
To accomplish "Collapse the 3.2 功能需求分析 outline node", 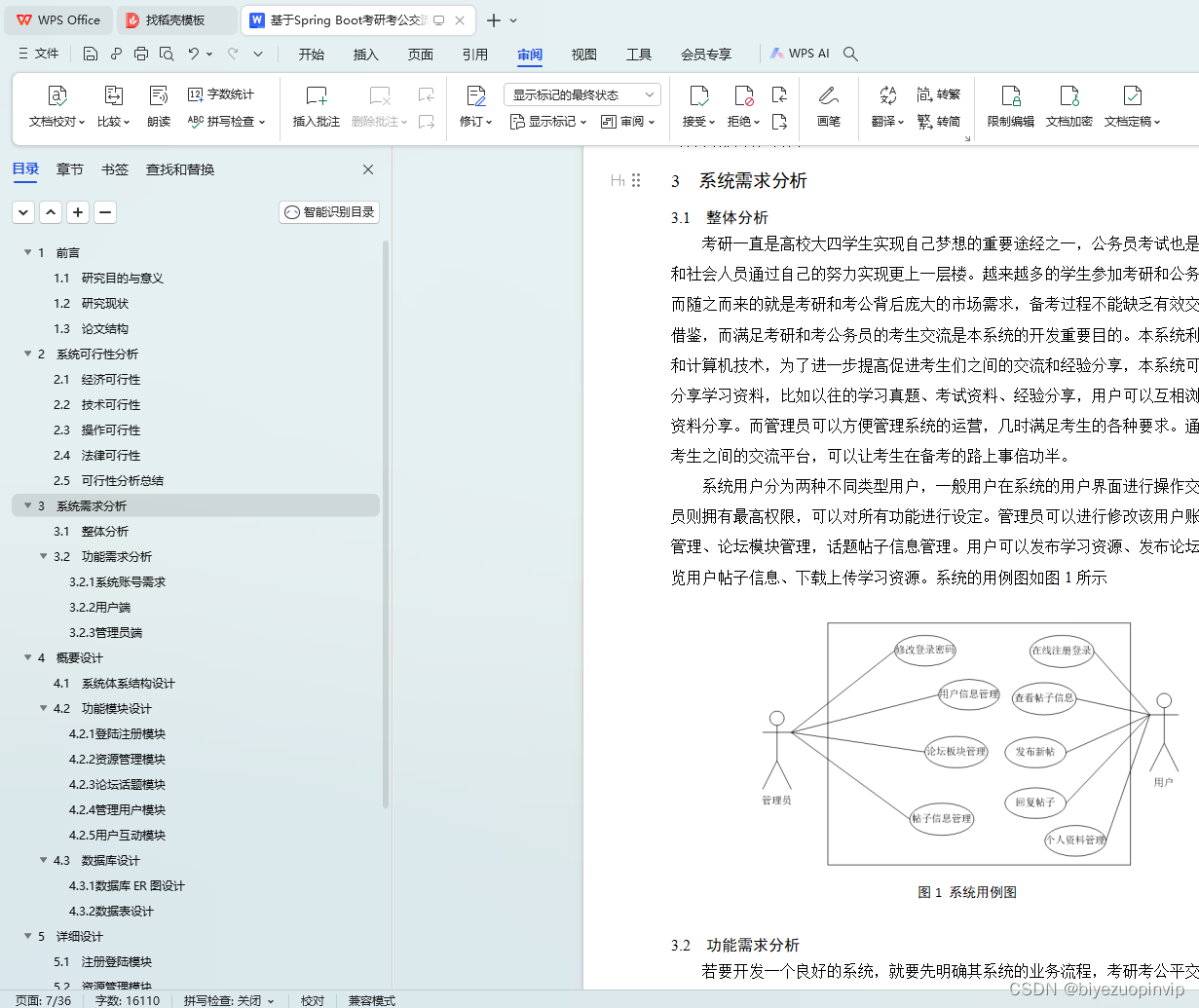I will coord(44,556).
